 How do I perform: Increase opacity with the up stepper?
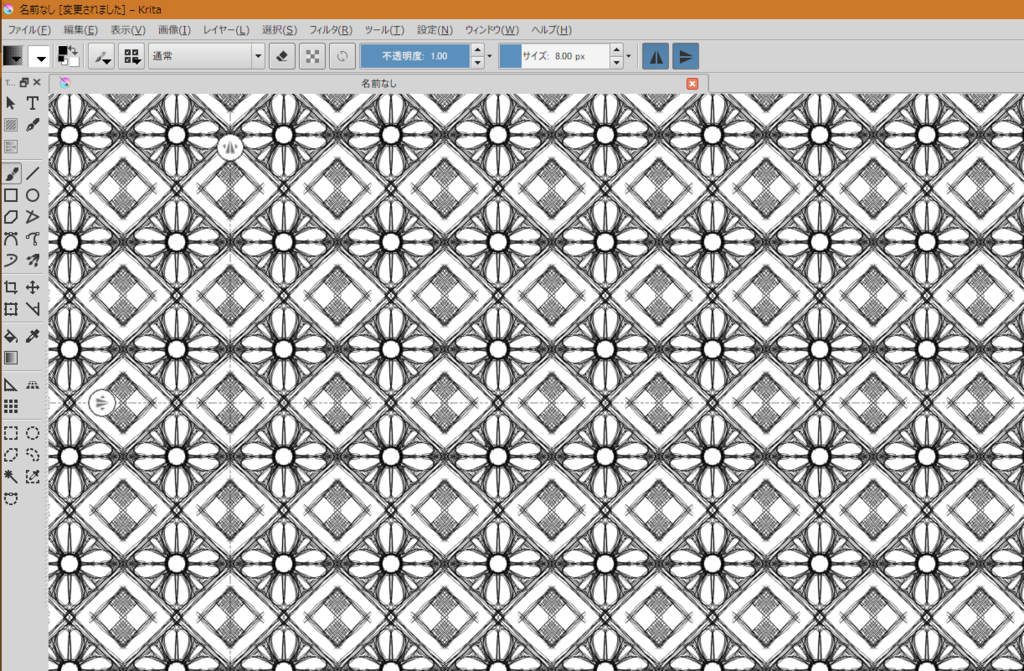(477, 50)
